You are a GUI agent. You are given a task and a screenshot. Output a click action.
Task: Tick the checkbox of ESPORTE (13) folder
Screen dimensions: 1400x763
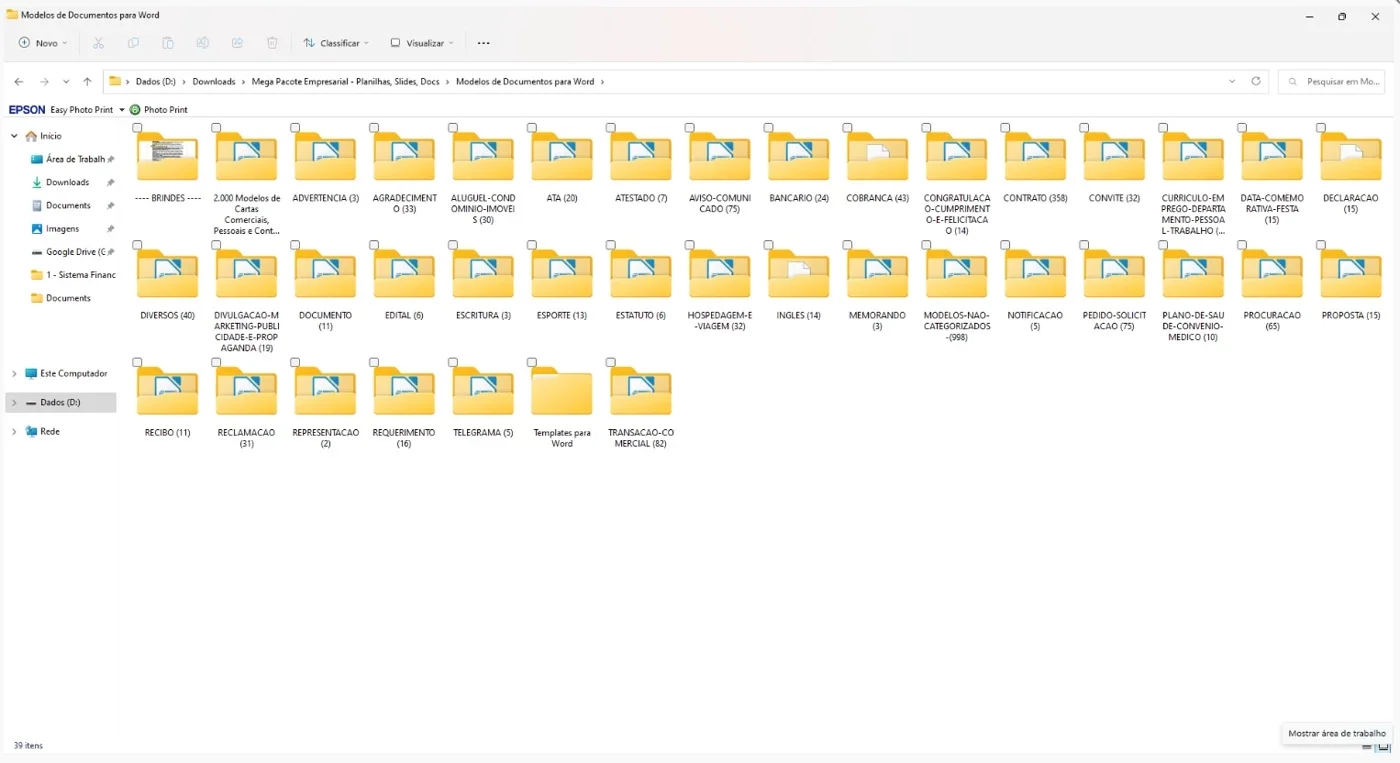(x=532, y=245)
